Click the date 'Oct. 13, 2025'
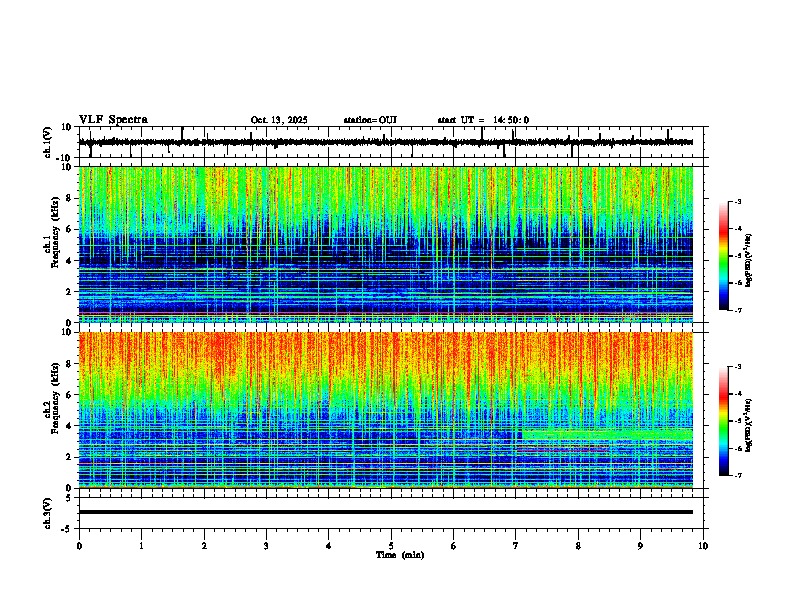 click(279, 120)
